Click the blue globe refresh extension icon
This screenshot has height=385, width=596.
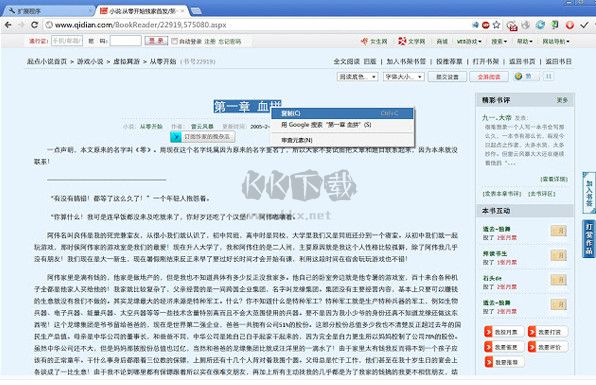pyautogui.click(x=540, y=25)
